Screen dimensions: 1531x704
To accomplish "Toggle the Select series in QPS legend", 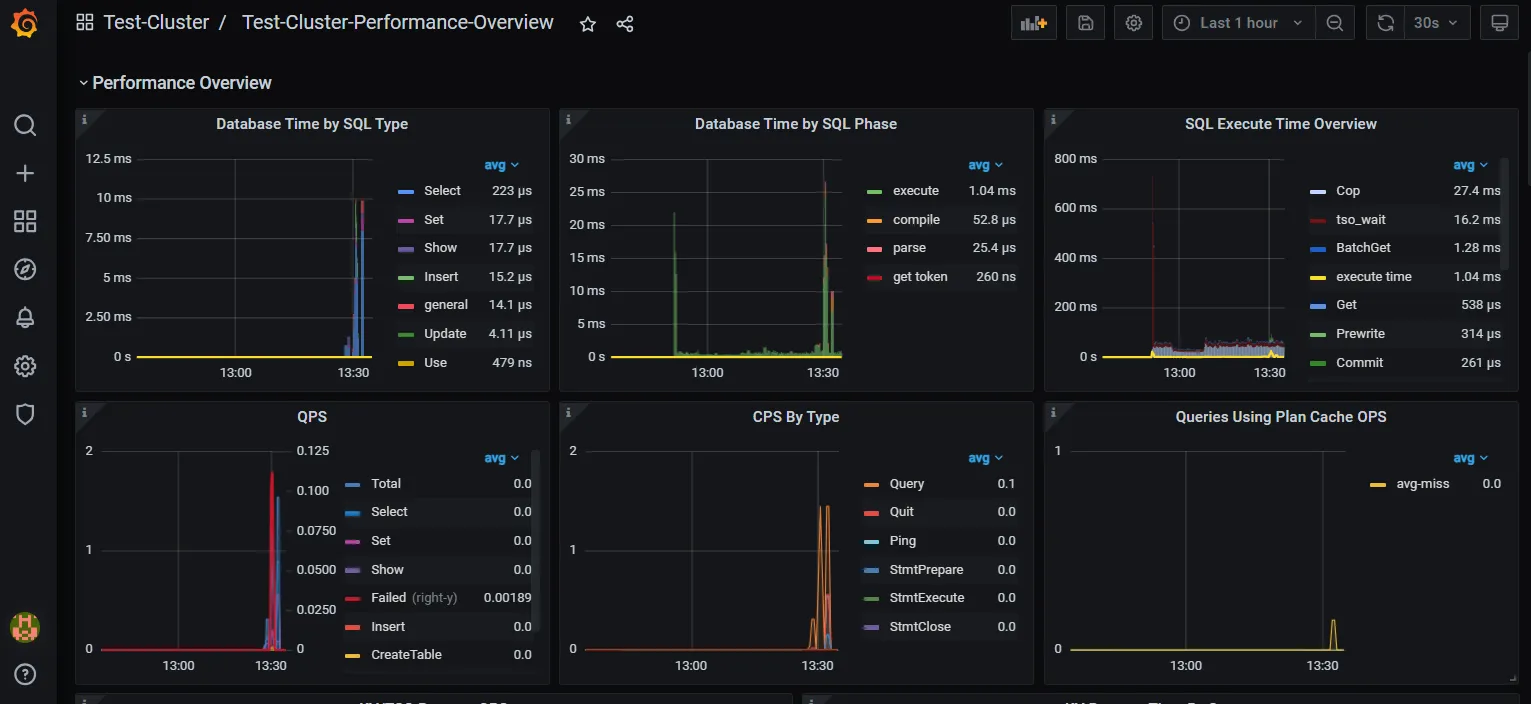I will pos(389,512).
